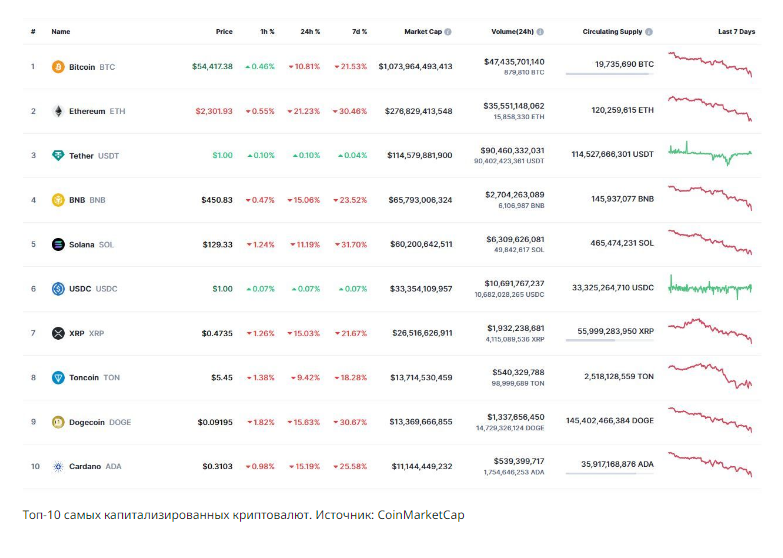Click Tether volume $90,460,332,031
783x558 pixels.
(x=512, y=150)
